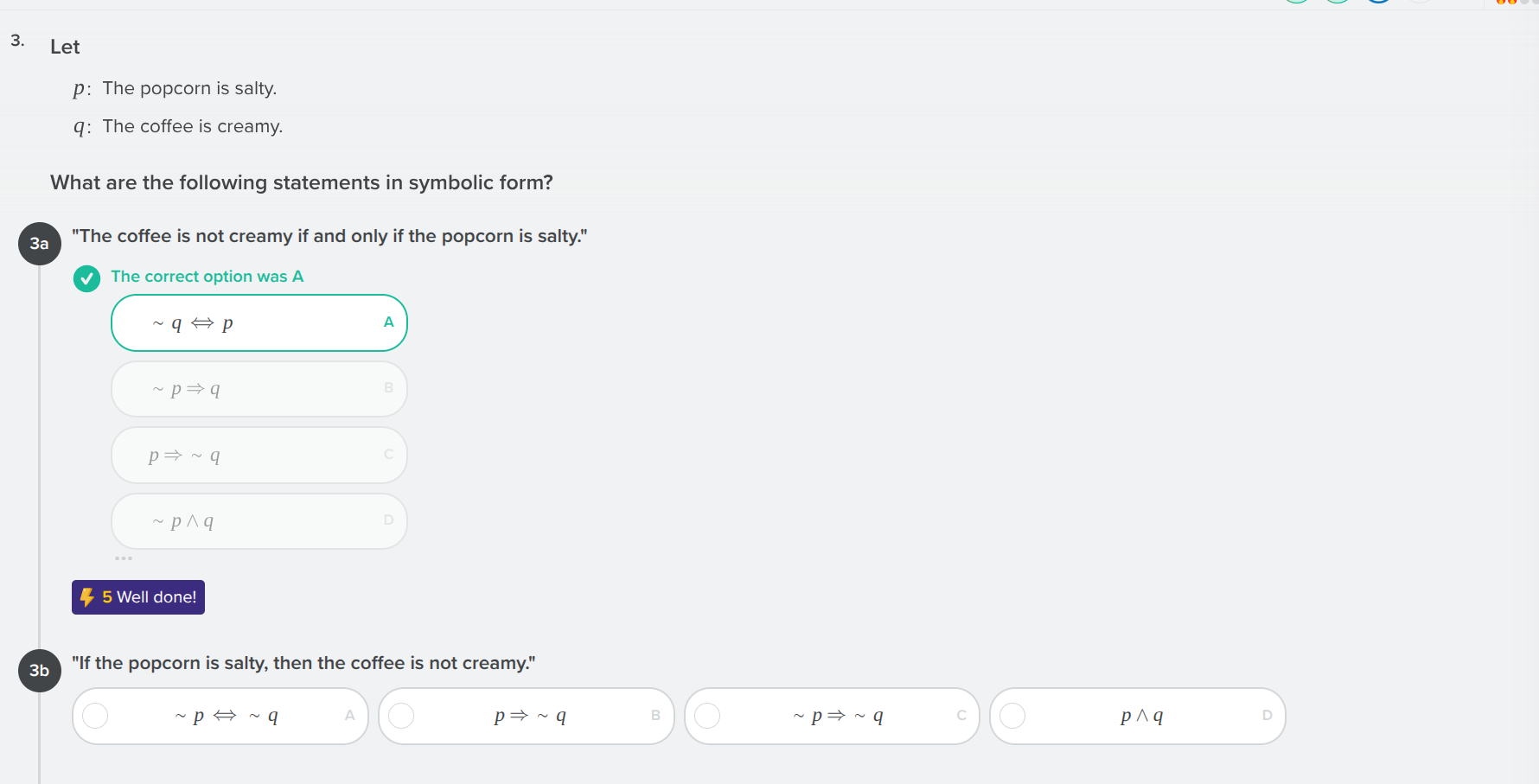Image resolution: width=1539 pixels, height=784 pixels.
Task: Select the correct answer option A card
Action: point(259,322)
